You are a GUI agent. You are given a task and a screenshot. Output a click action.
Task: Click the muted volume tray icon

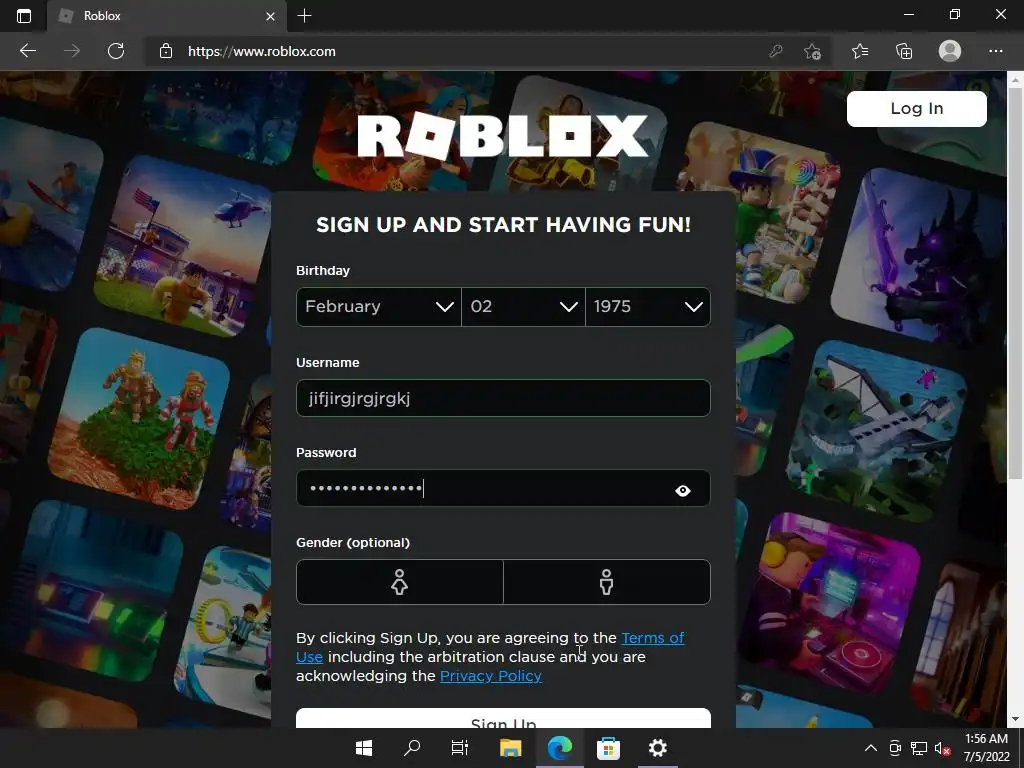click(x=942, y=748)
